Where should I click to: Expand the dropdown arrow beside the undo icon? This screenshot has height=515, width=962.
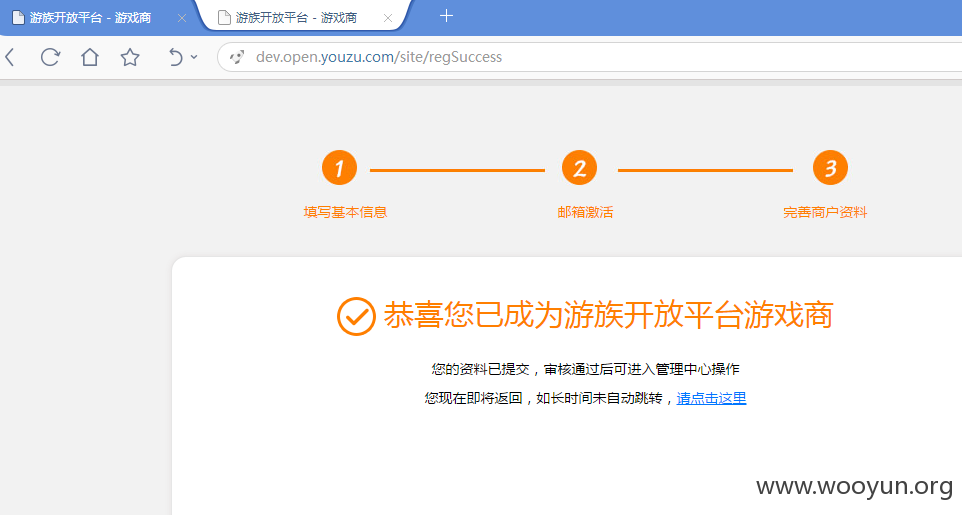pyautogui.click(x=194, y=57)
